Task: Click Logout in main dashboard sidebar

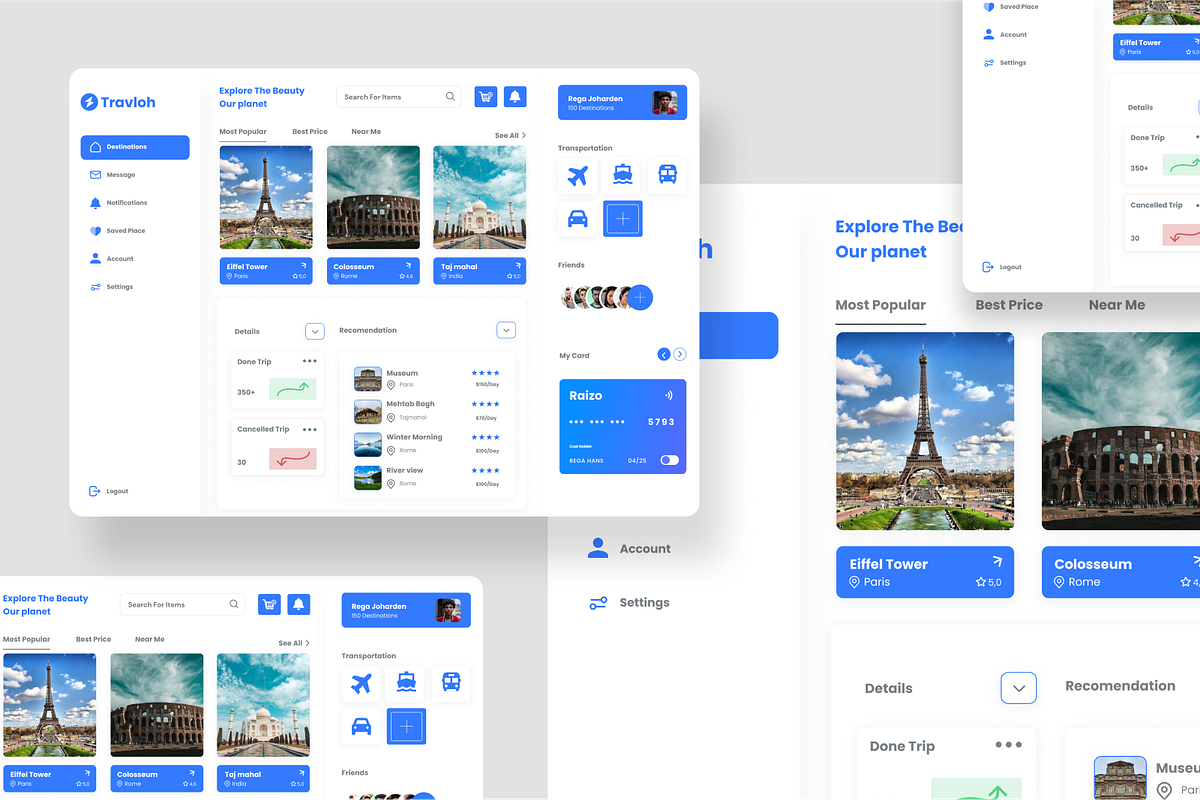Action: click(109, 491)
